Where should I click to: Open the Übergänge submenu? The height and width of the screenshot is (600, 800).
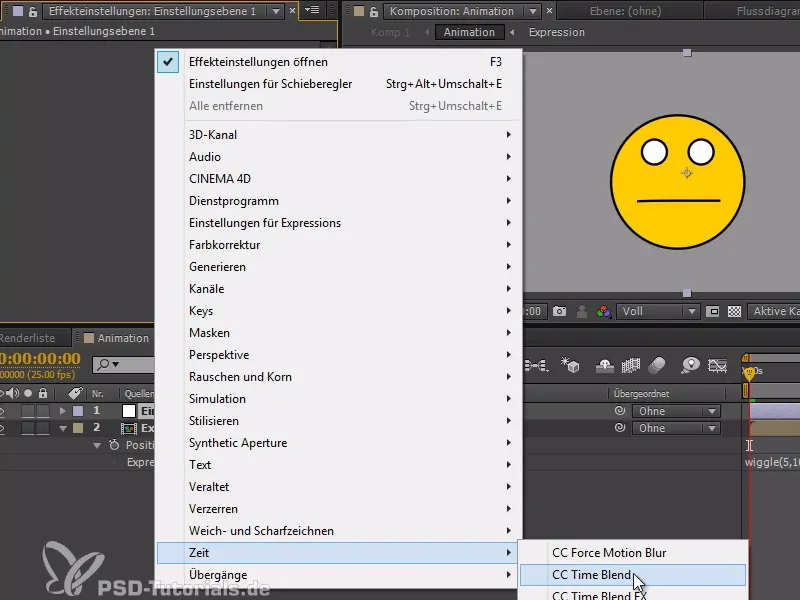[339, 574]
